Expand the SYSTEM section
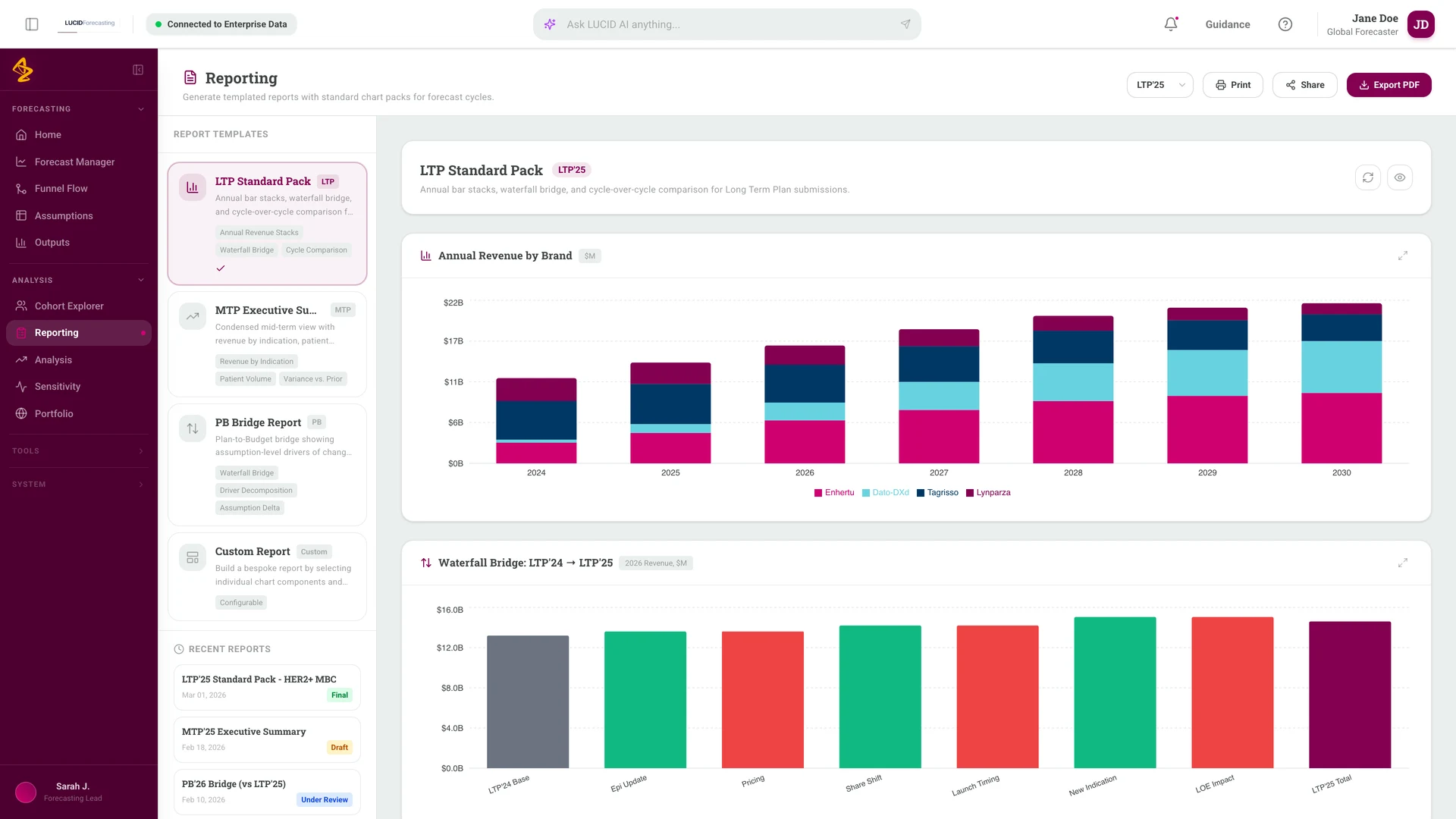The height and width of the screenshot is (819, 1456). pyautogui.click(x=79, y=485)
